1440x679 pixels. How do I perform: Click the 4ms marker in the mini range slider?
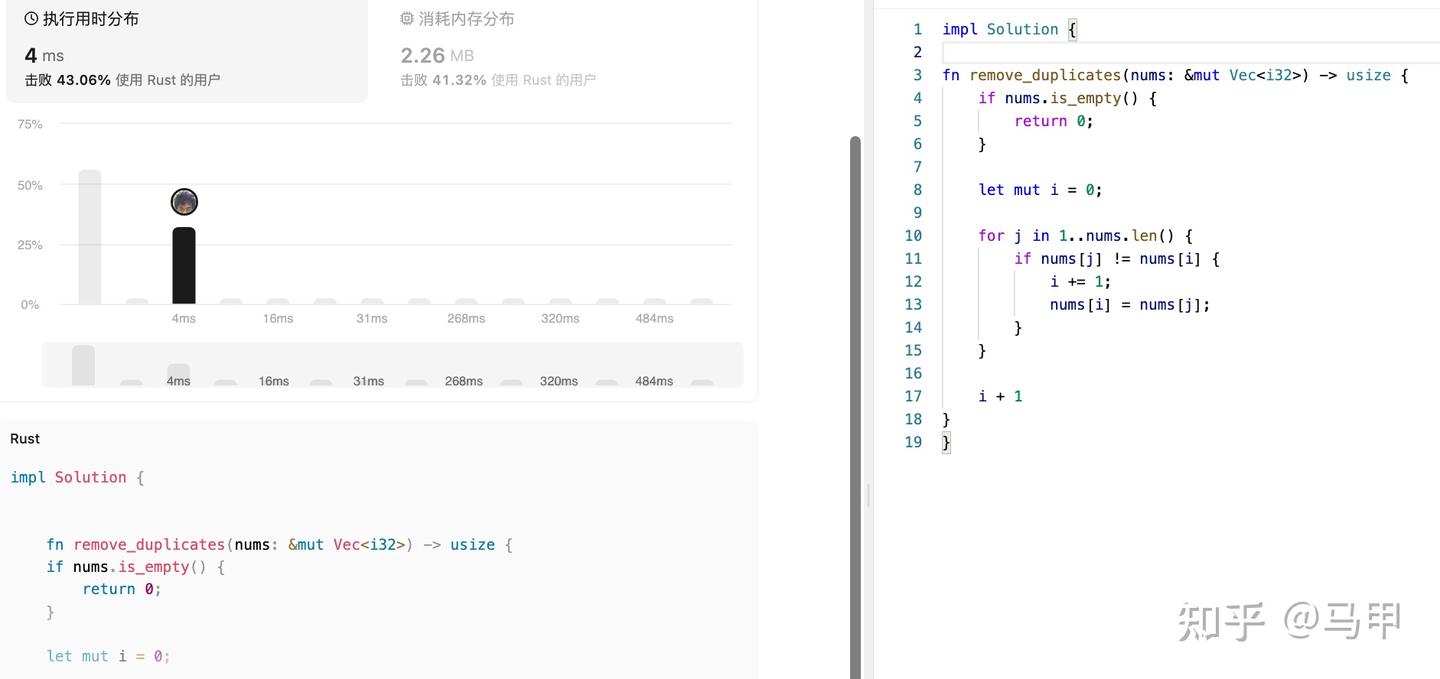click(x=178, y=375)
